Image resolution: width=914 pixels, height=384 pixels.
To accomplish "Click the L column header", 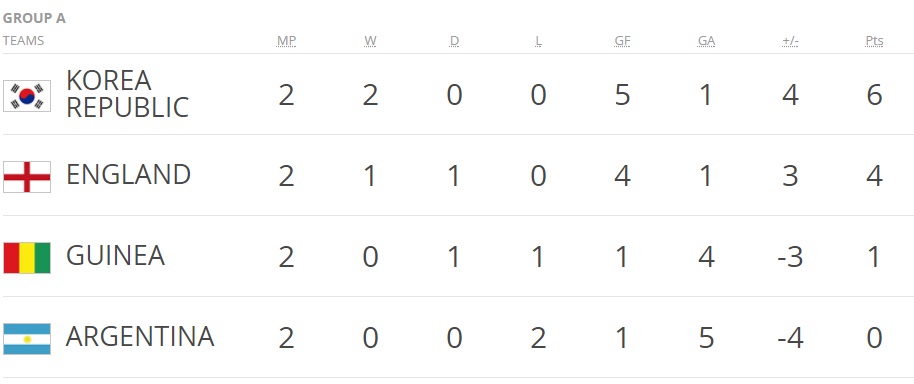I will 538,41.
